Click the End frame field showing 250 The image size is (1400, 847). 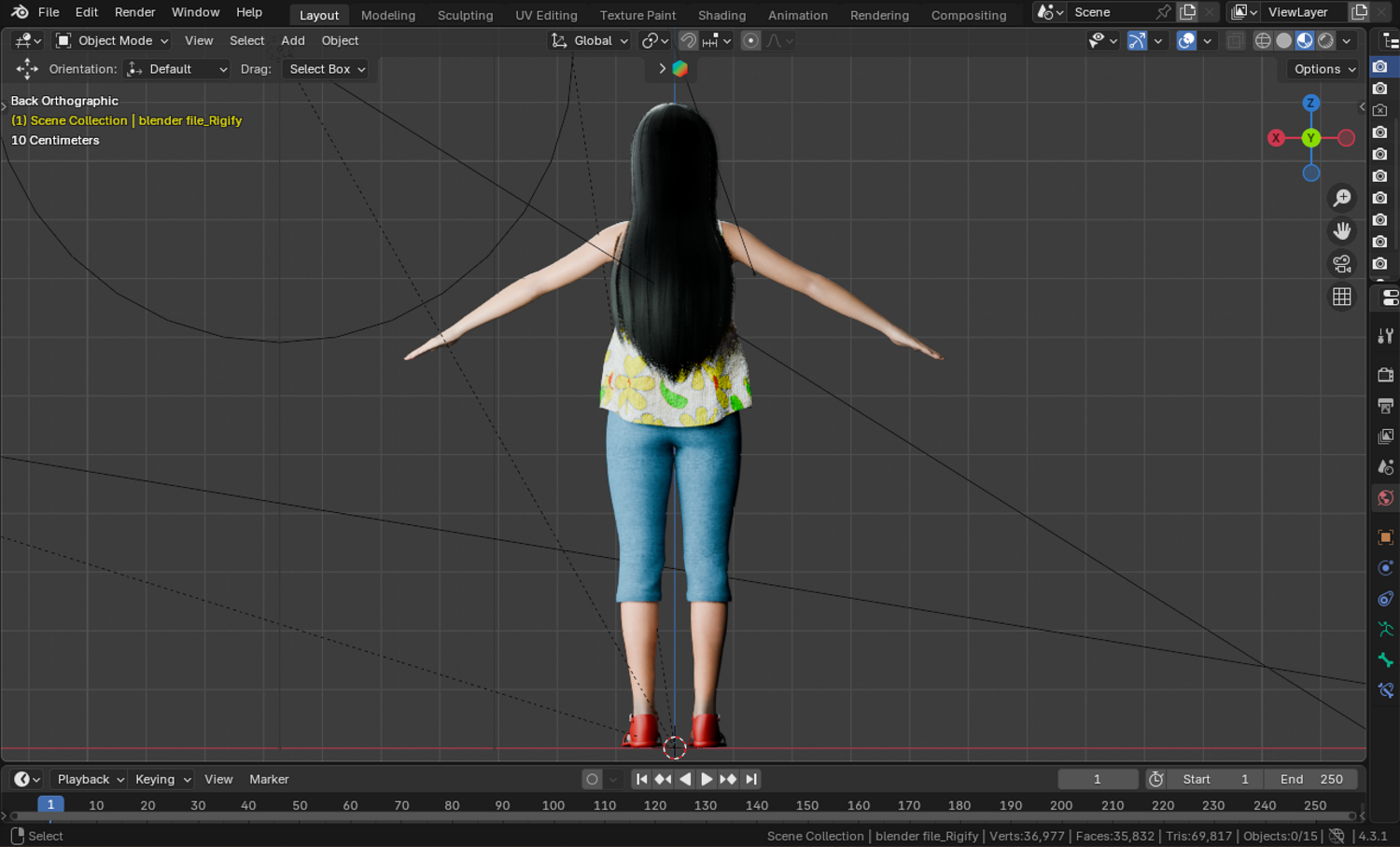coord(1311,780)
